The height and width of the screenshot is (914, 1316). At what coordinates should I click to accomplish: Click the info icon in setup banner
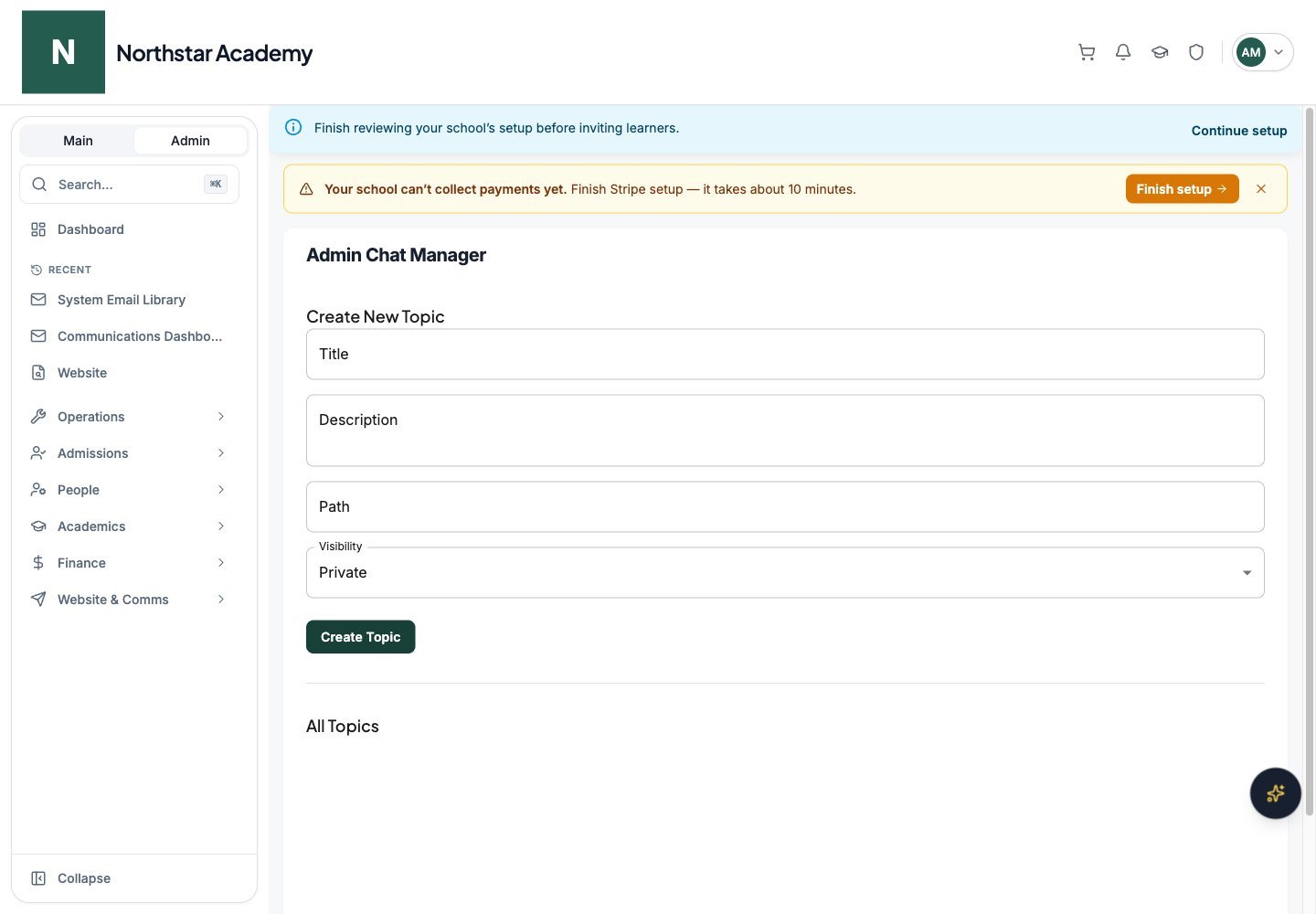point(293,128)
